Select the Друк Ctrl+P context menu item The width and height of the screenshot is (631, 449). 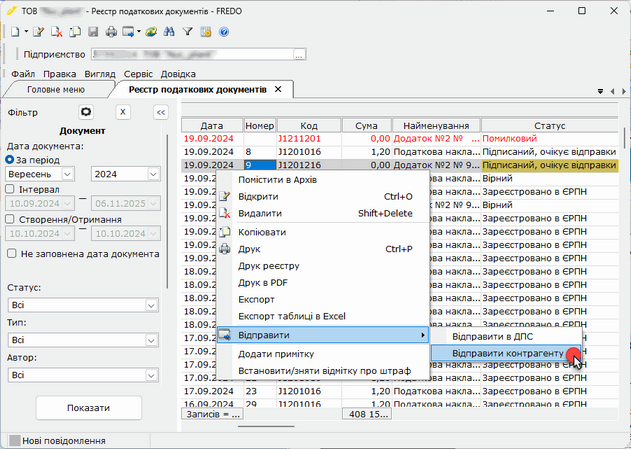(x=323, y=249)
